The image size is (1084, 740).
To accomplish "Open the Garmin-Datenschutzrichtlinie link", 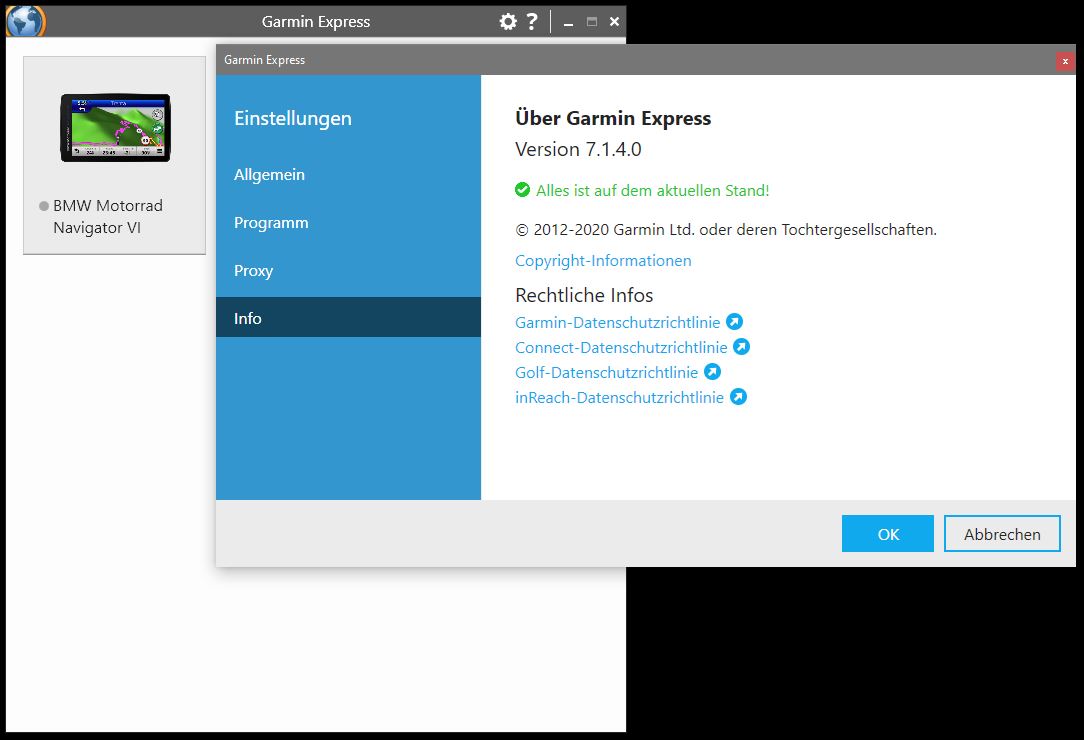I will tap(617, 322).
